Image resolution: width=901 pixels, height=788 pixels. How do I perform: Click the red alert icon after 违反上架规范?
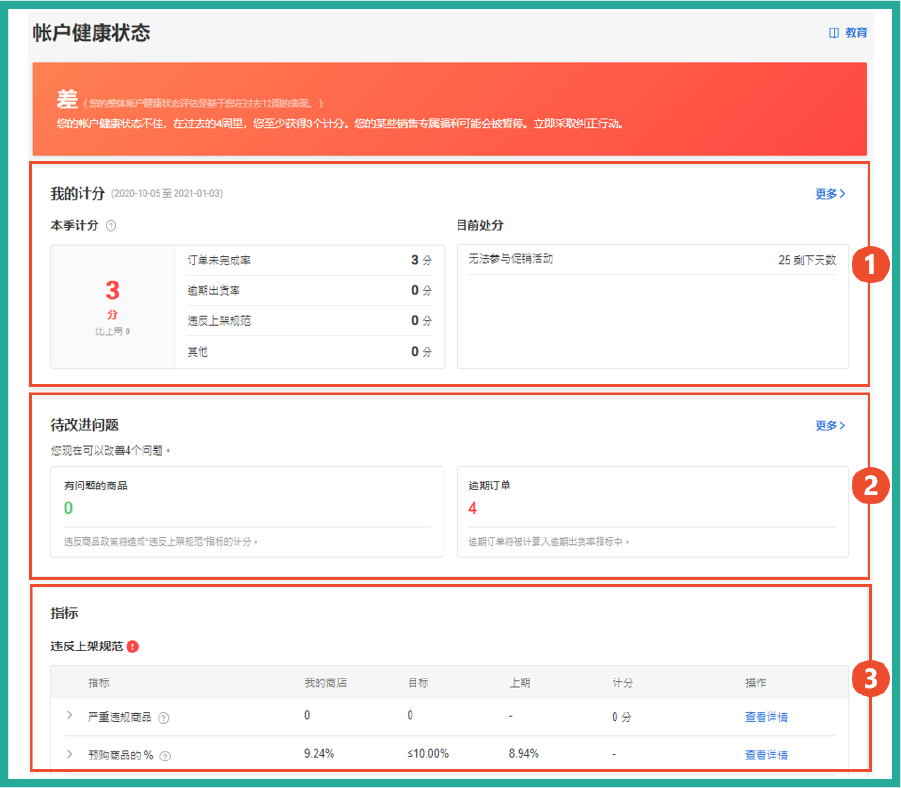(x=134, y=647)
